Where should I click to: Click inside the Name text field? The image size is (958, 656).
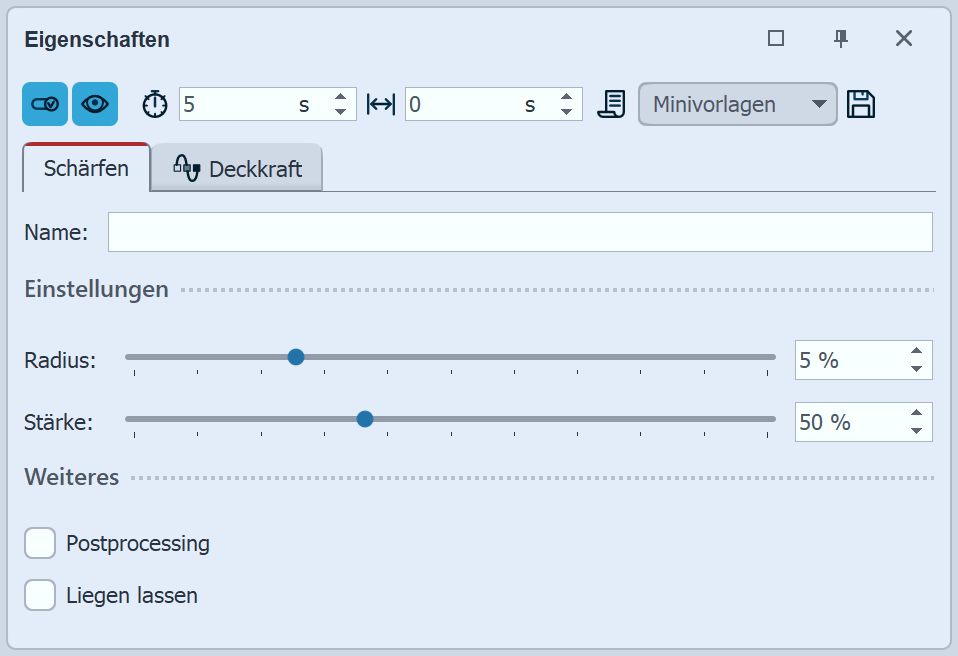(x=520, y=231)
